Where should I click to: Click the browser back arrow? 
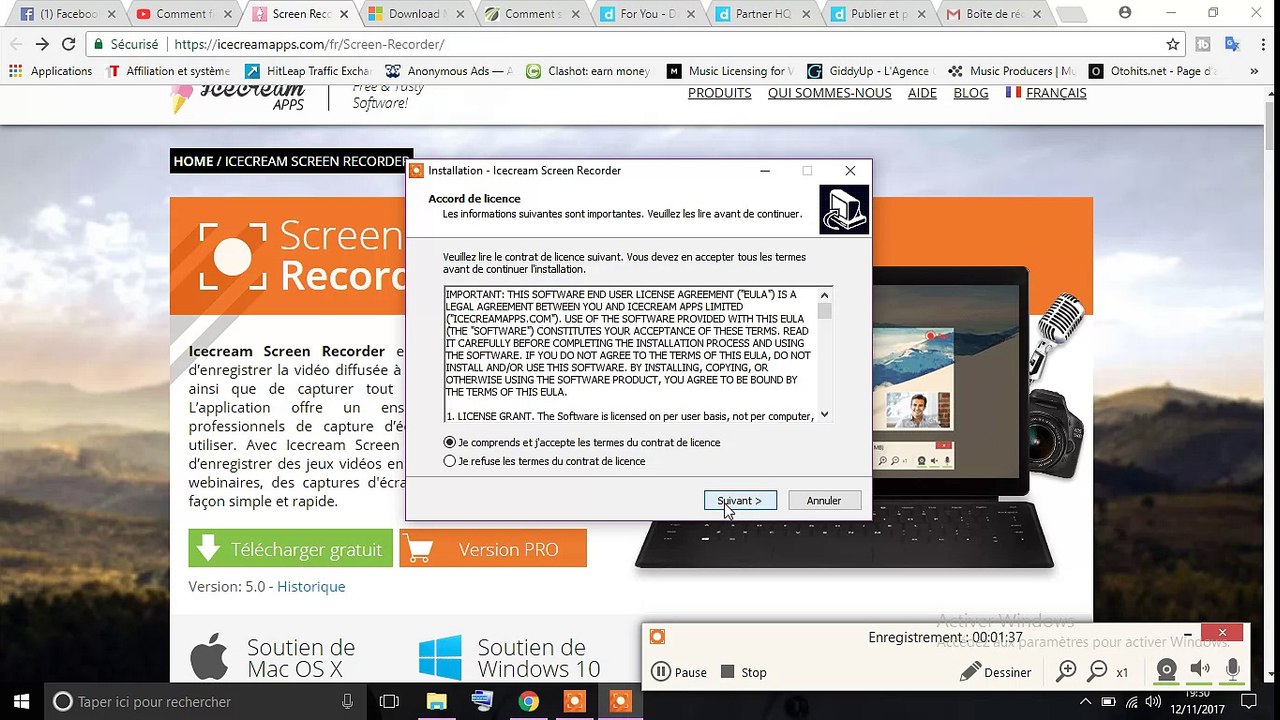click(x=16, y=44)
